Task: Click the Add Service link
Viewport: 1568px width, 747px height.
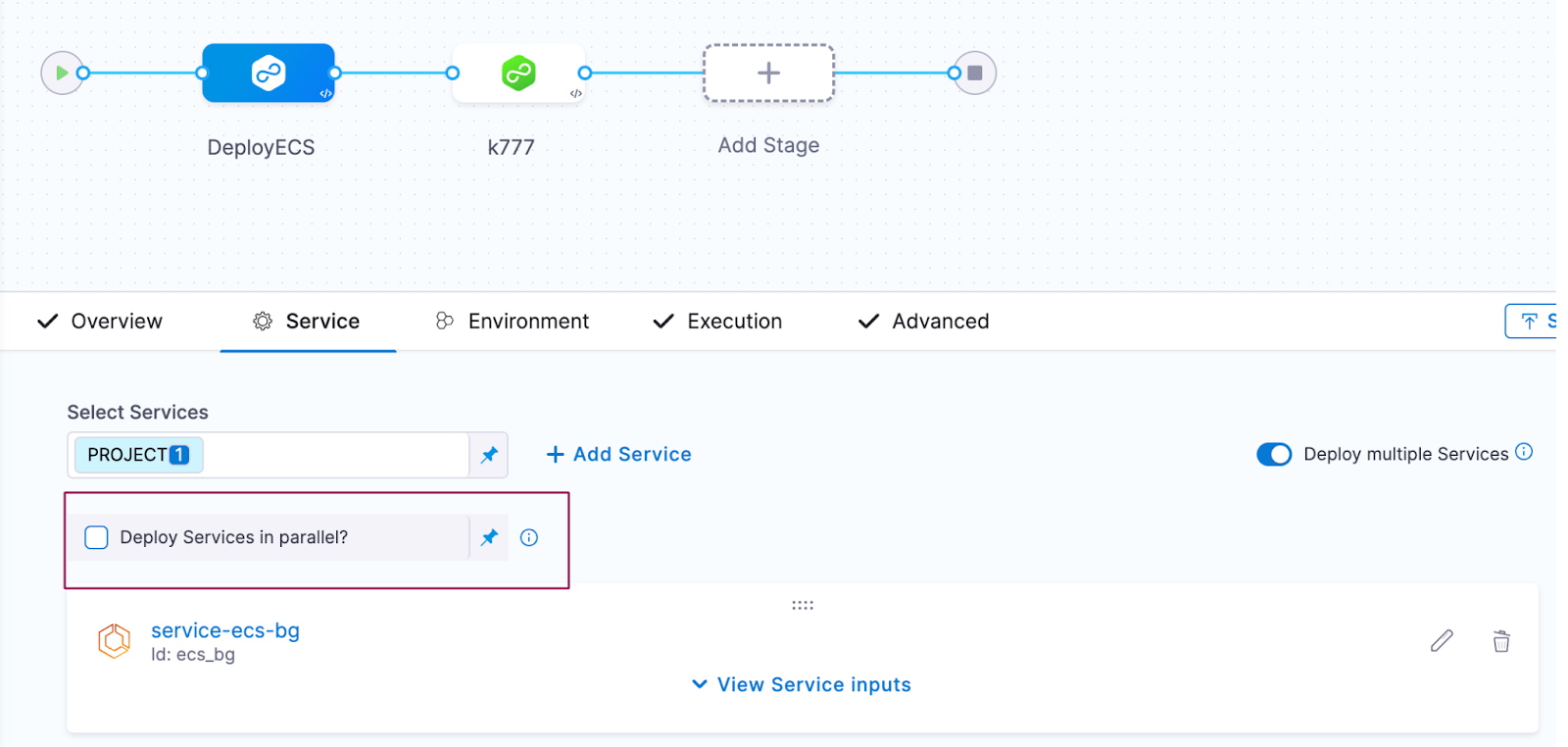Action: pos(619,455)
